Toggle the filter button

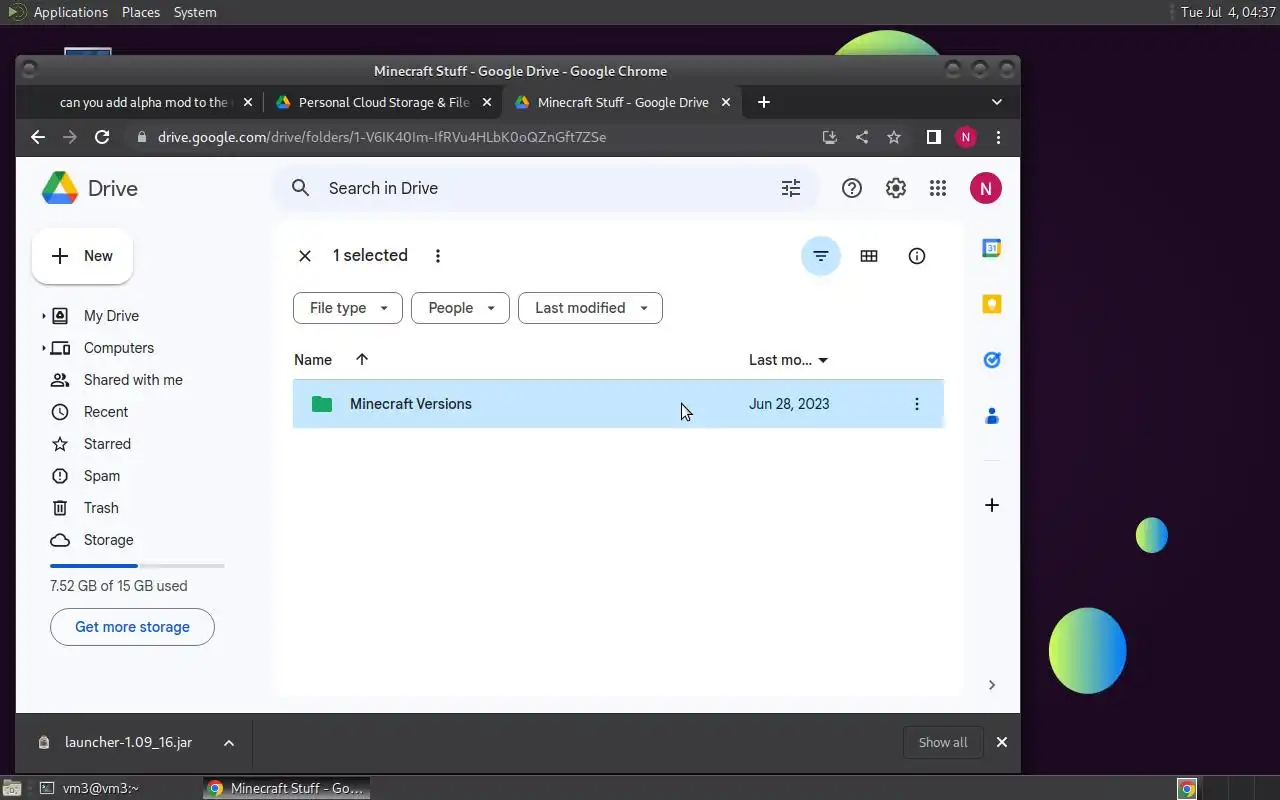tap(821, 256)
